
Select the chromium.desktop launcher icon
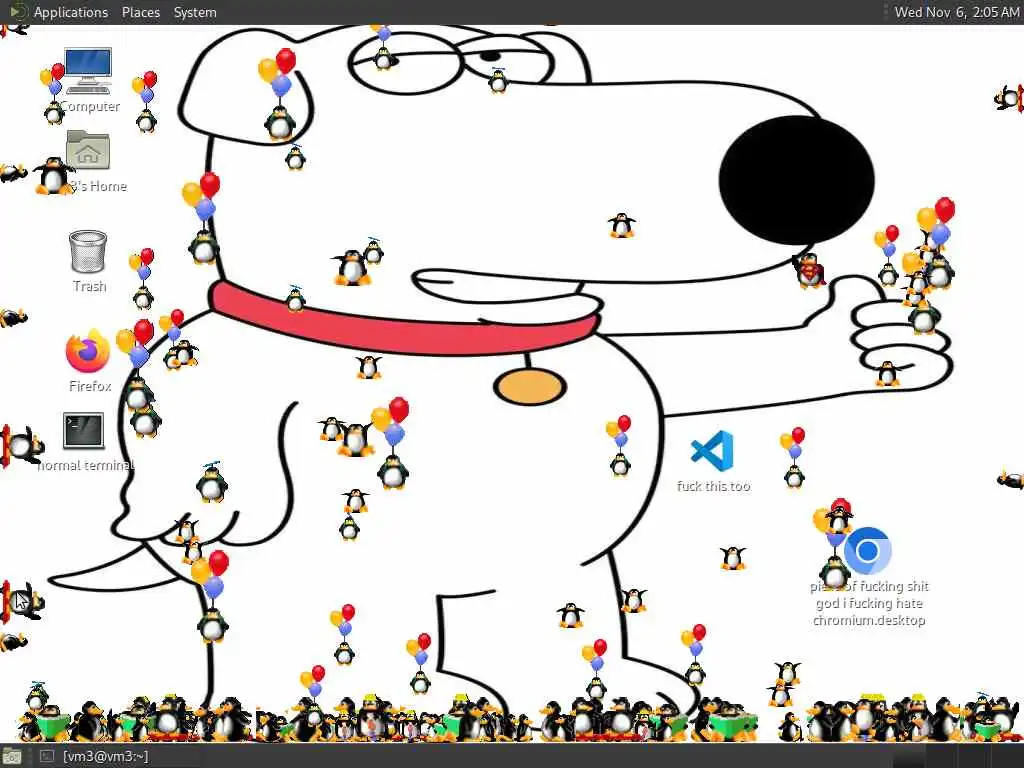coord(867,551)
